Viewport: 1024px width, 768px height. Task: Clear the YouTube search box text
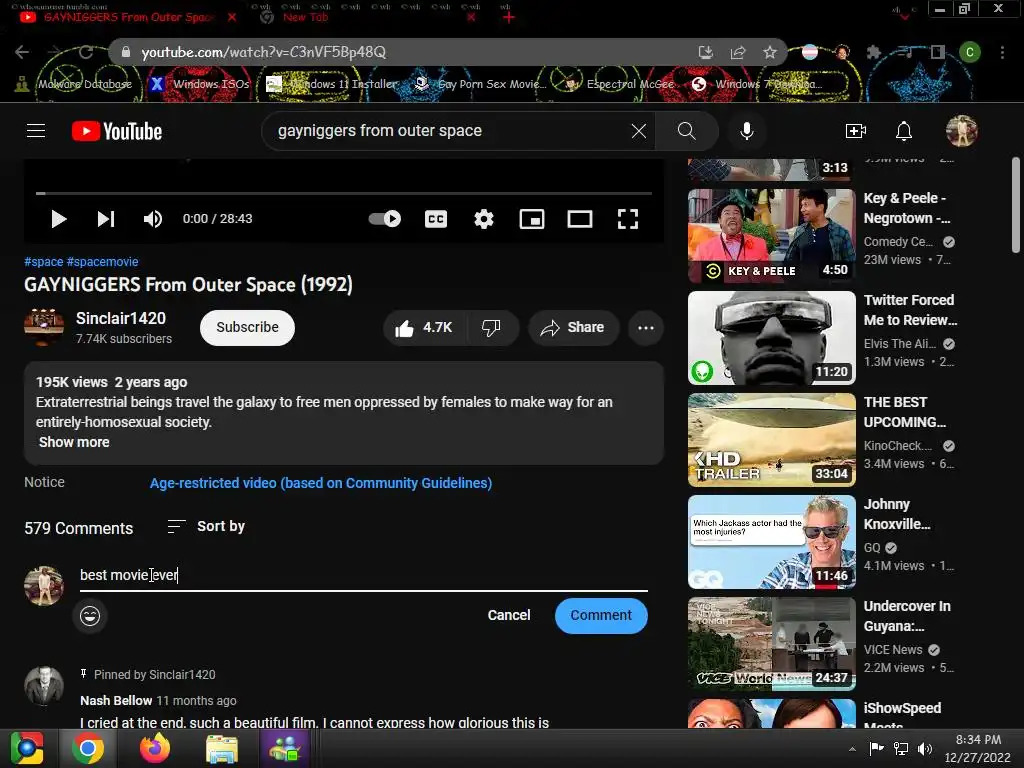point(639,131)
